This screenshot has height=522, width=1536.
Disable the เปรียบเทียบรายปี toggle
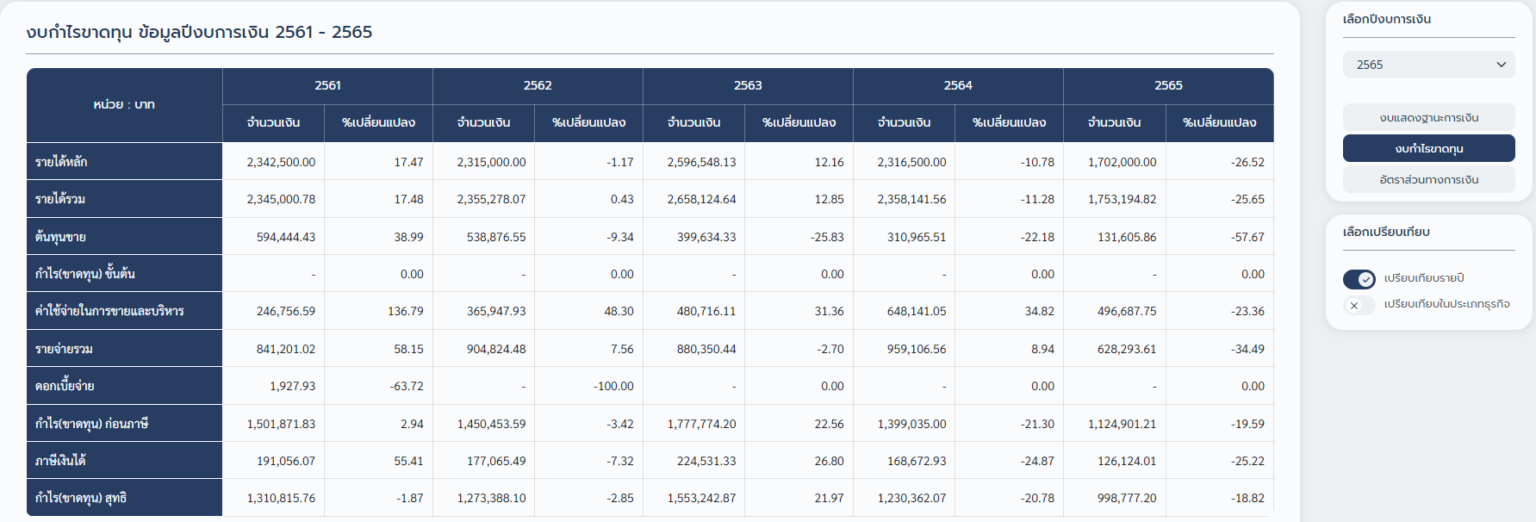(x=1359, y=278)
